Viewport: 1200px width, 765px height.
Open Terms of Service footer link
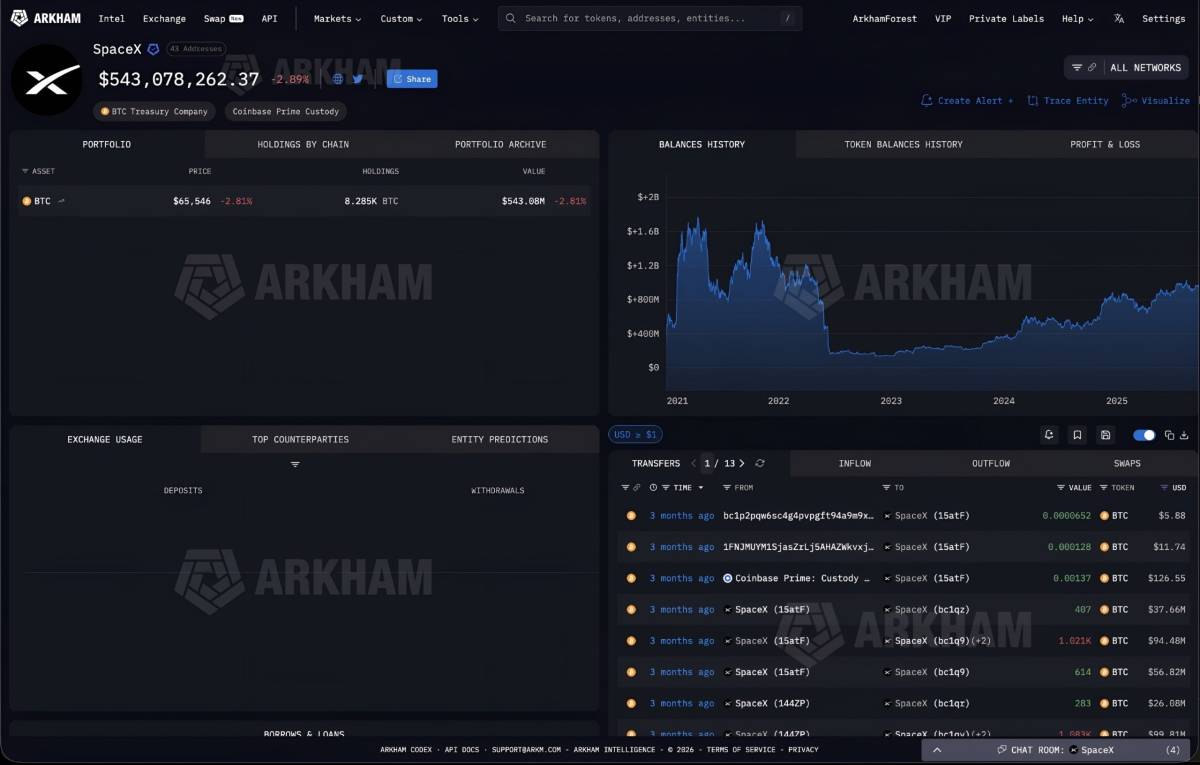tap(741, 750)
